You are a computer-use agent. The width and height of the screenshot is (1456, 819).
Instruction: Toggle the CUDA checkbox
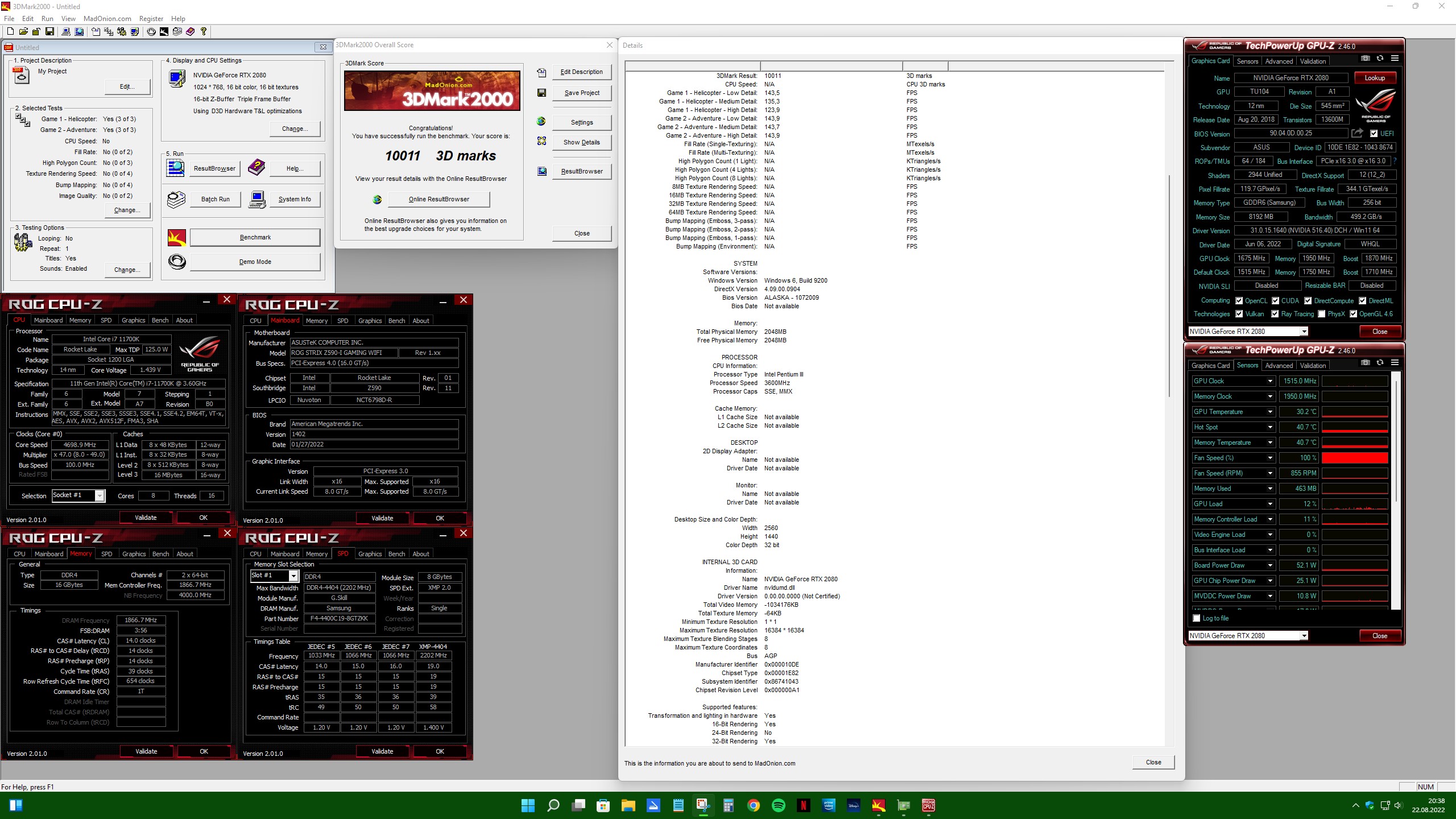pos(1276,301)
